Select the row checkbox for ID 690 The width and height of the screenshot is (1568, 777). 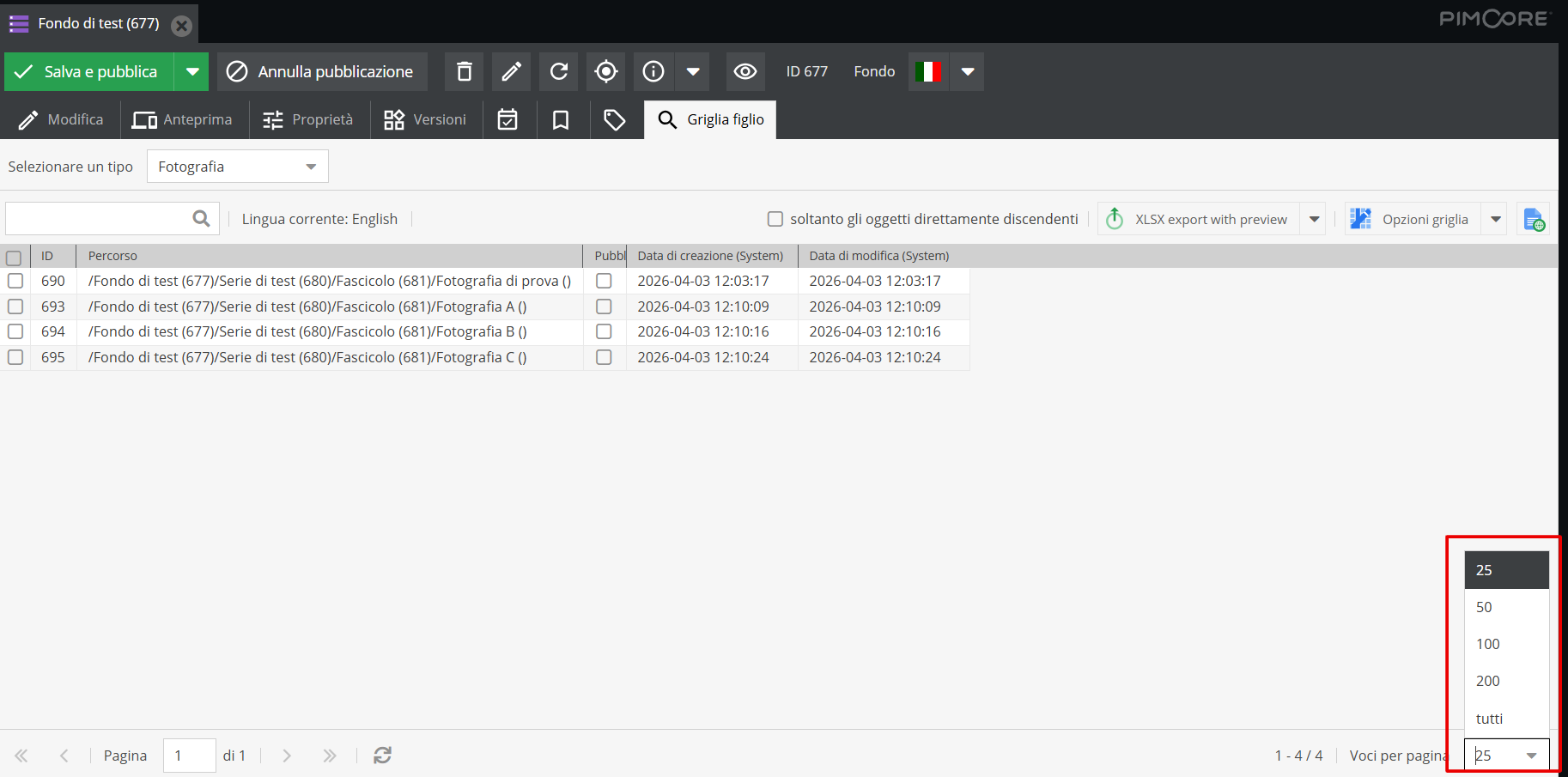15,281
